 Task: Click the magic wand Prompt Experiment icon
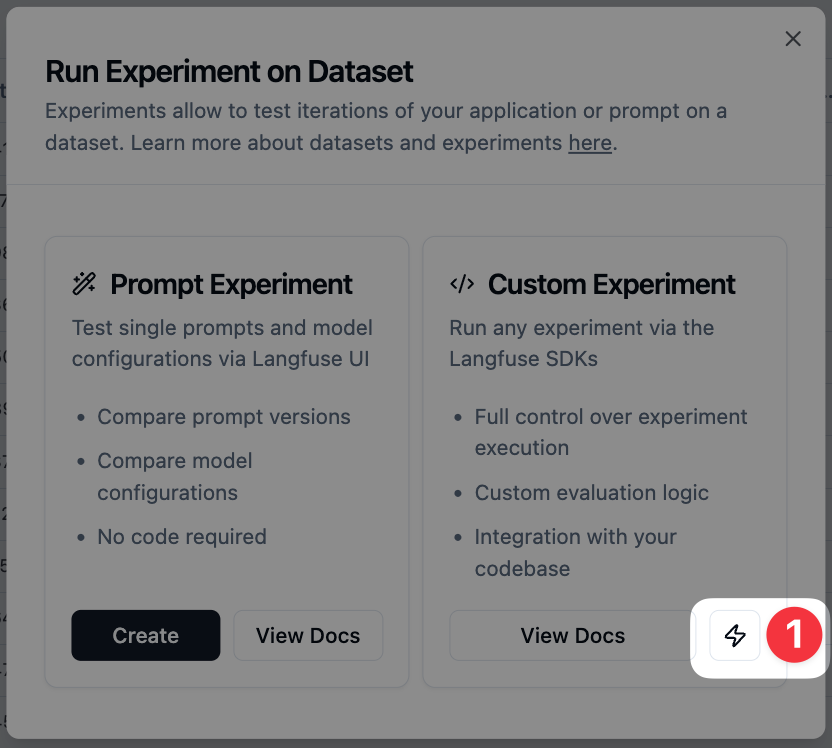click(84, 284)
